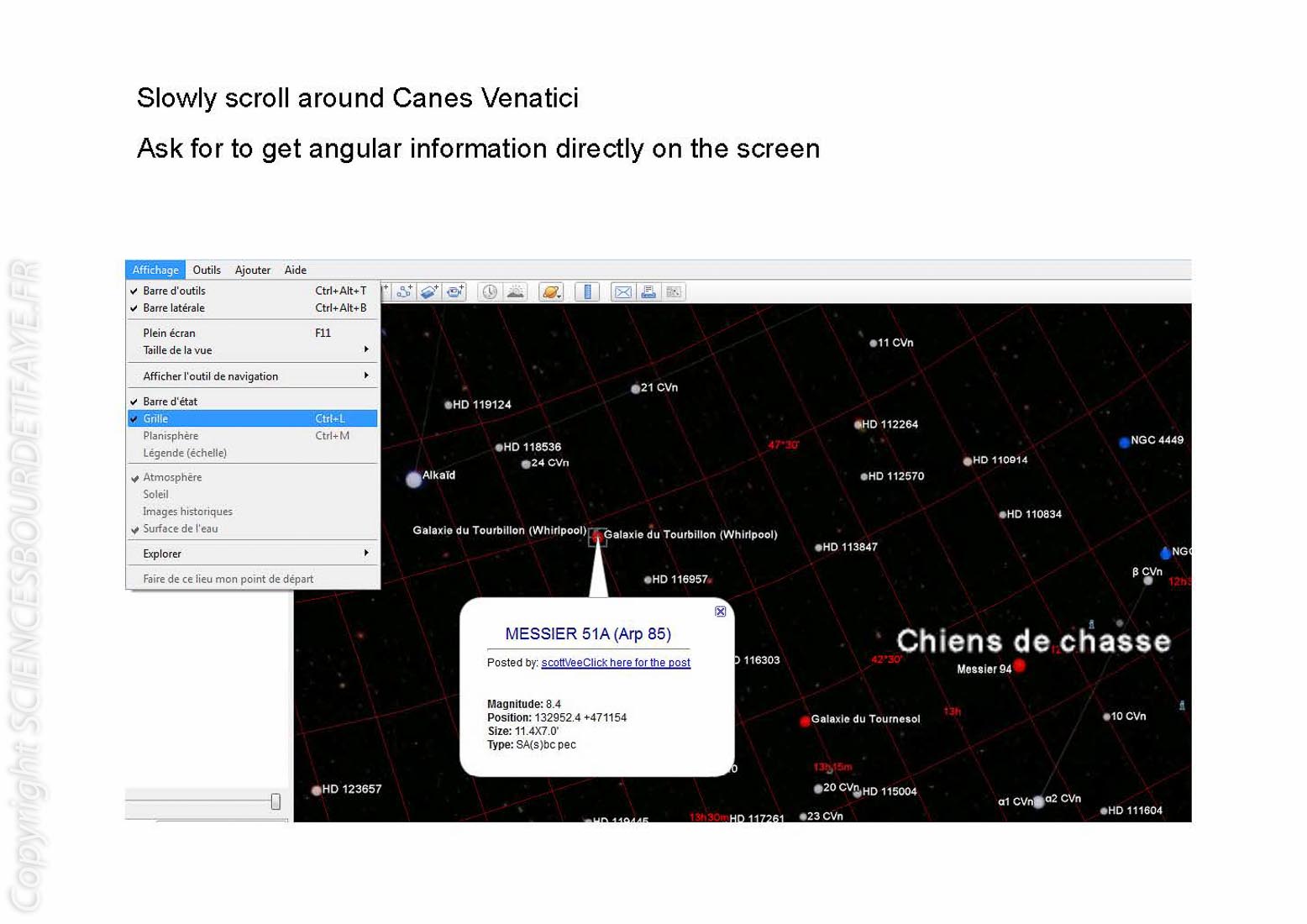Click the historical imagery clock icon
The image size is (1307, 924).
[489, 291]
